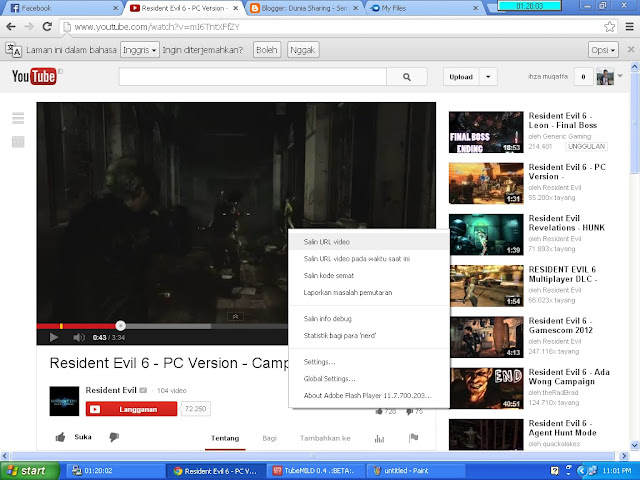Click the 01:20:02 taskbar item

[114, 471]
